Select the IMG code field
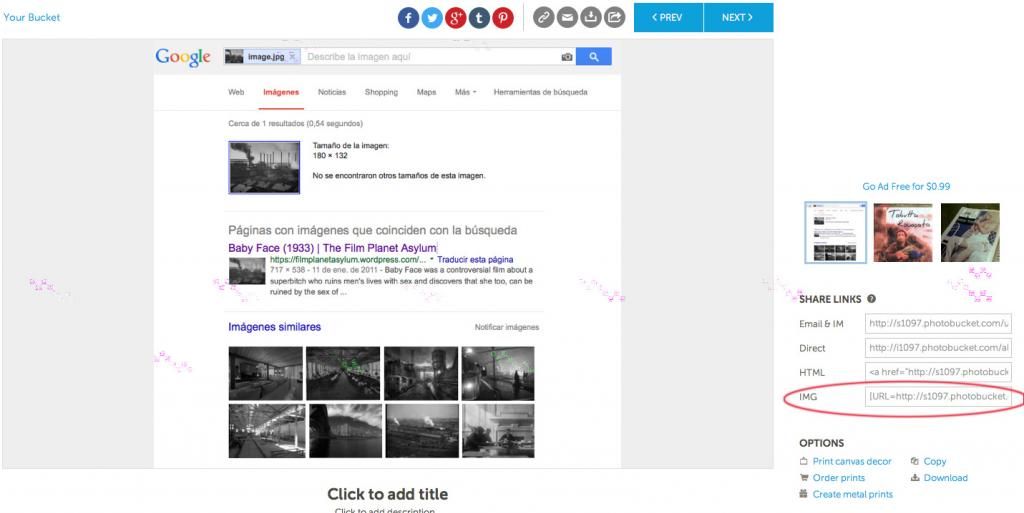The image size is (1024, 513). [938, 397]
